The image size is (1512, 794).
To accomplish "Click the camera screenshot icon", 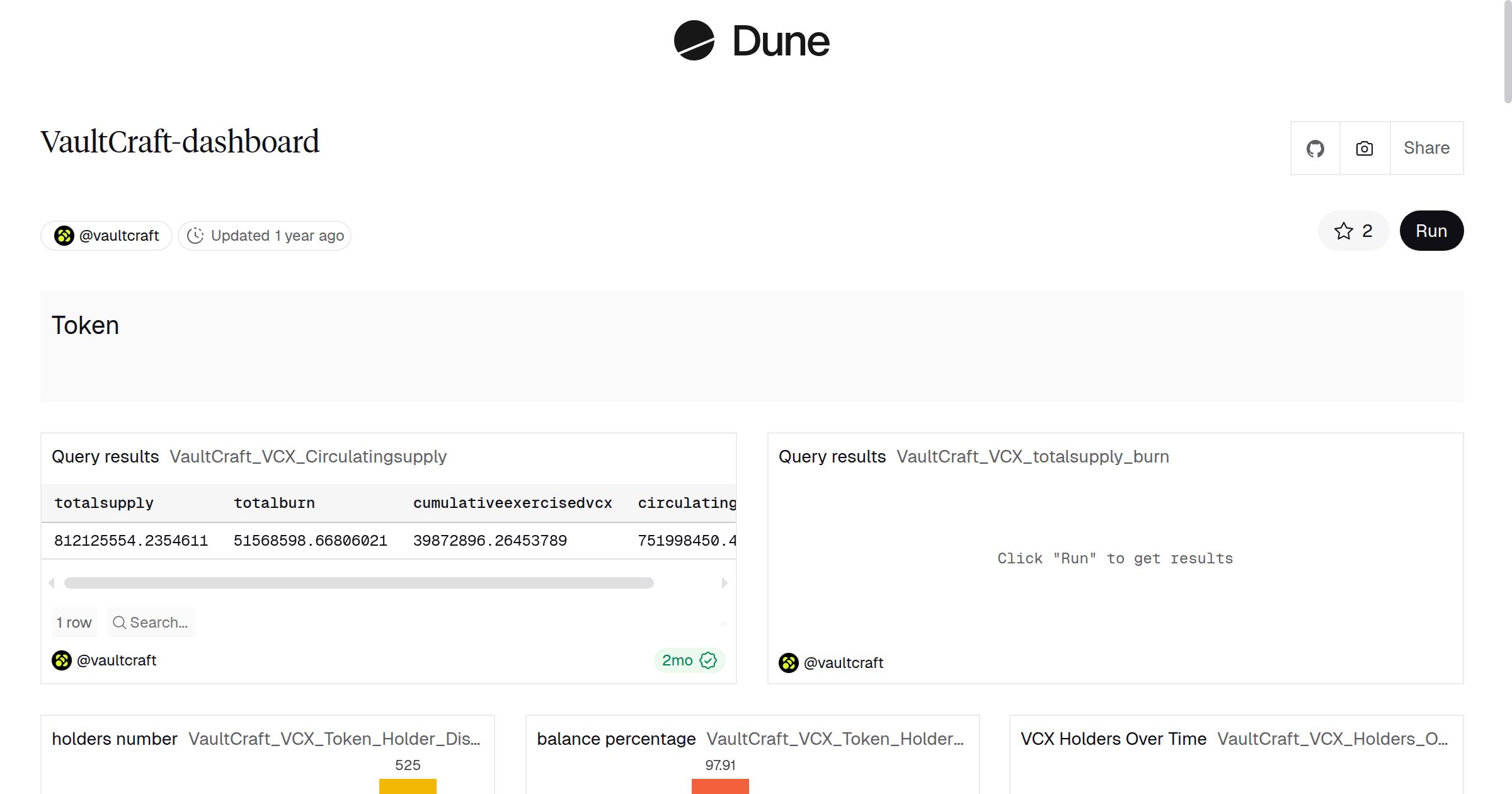I will coord(1365,149).
